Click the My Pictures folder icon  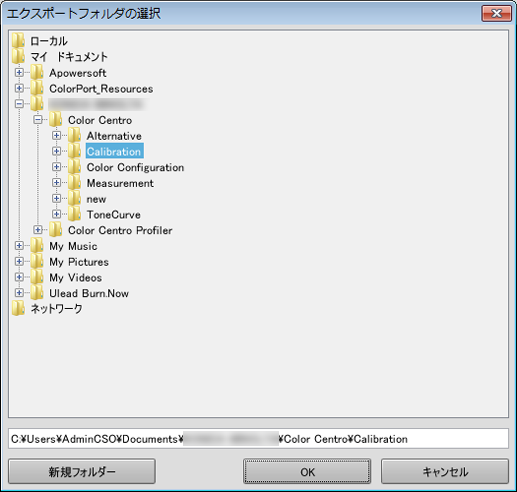point(37,261)
